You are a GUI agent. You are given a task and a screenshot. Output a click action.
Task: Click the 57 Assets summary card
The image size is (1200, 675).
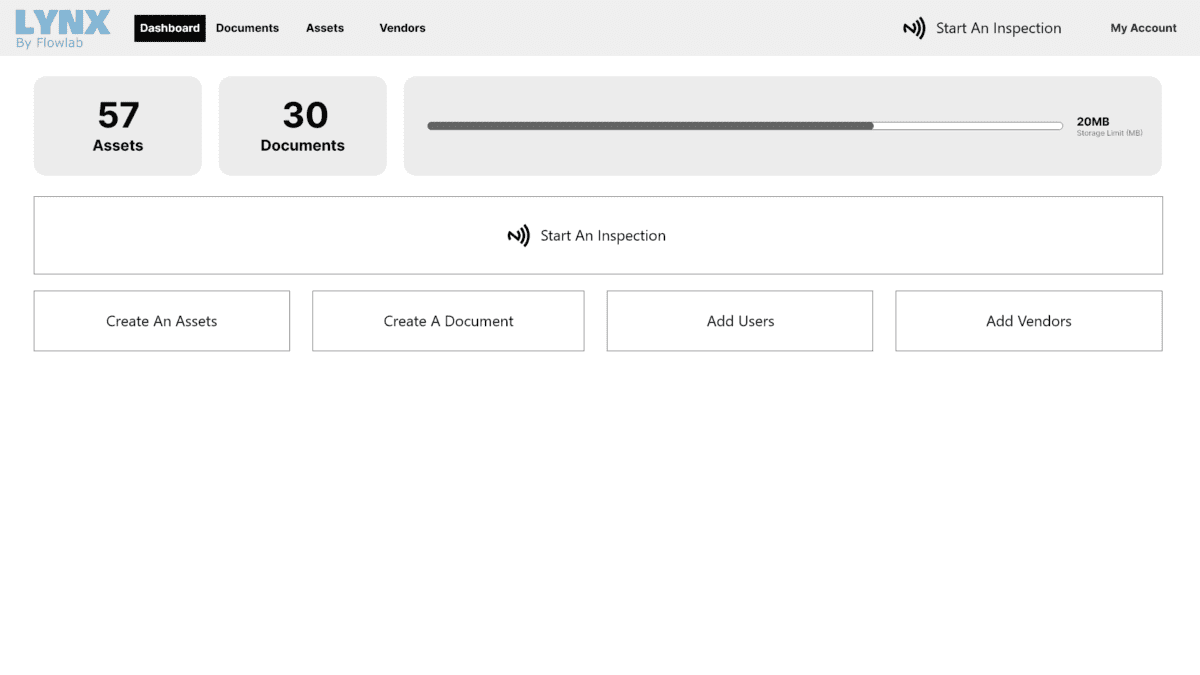pos(118,126)
